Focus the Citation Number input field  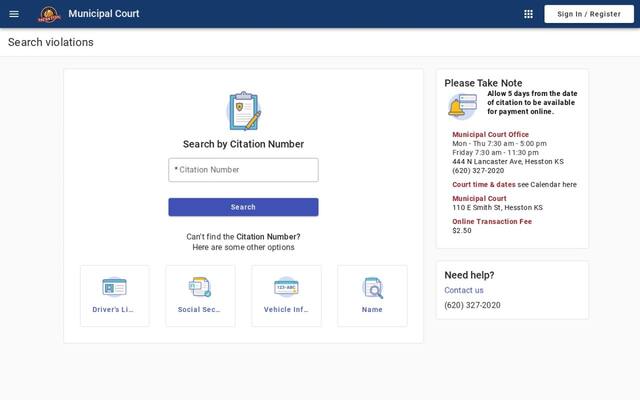(x=243, y=170)
